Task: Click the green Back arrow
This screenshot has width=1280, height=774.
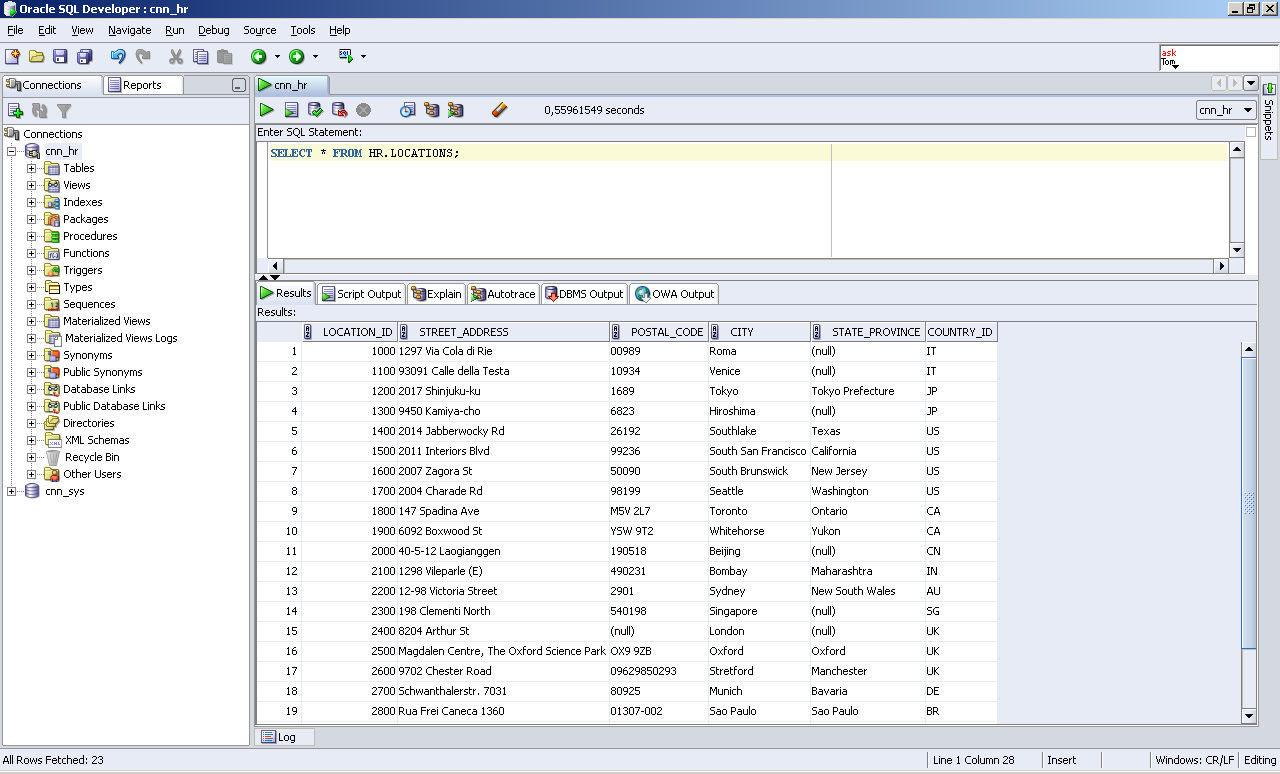Action: click(x=258, y=57)
